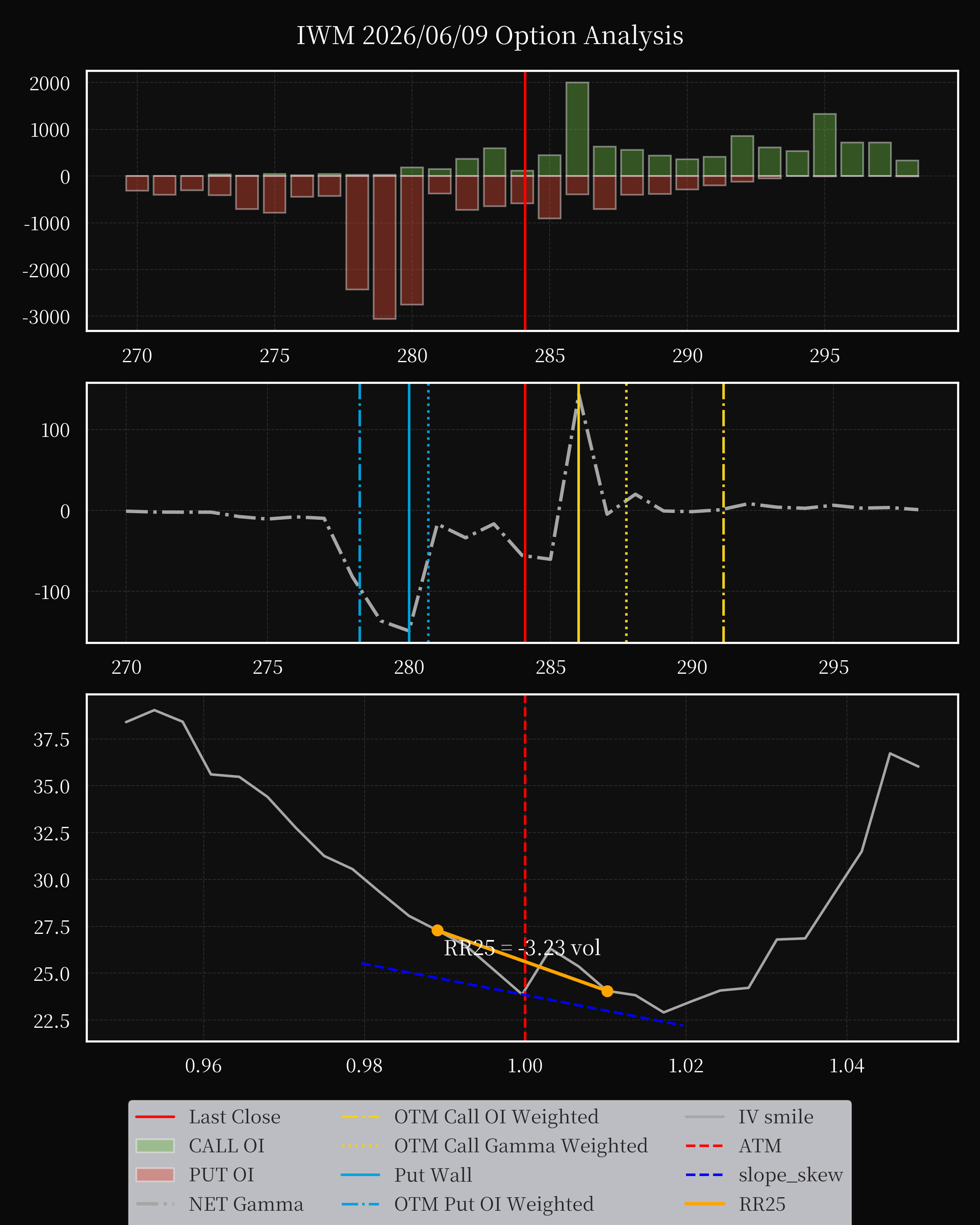This screenshot has height=1225, width=980.
Task: Click the orange RR25 legend line sample
Action: pos(704,1204)
